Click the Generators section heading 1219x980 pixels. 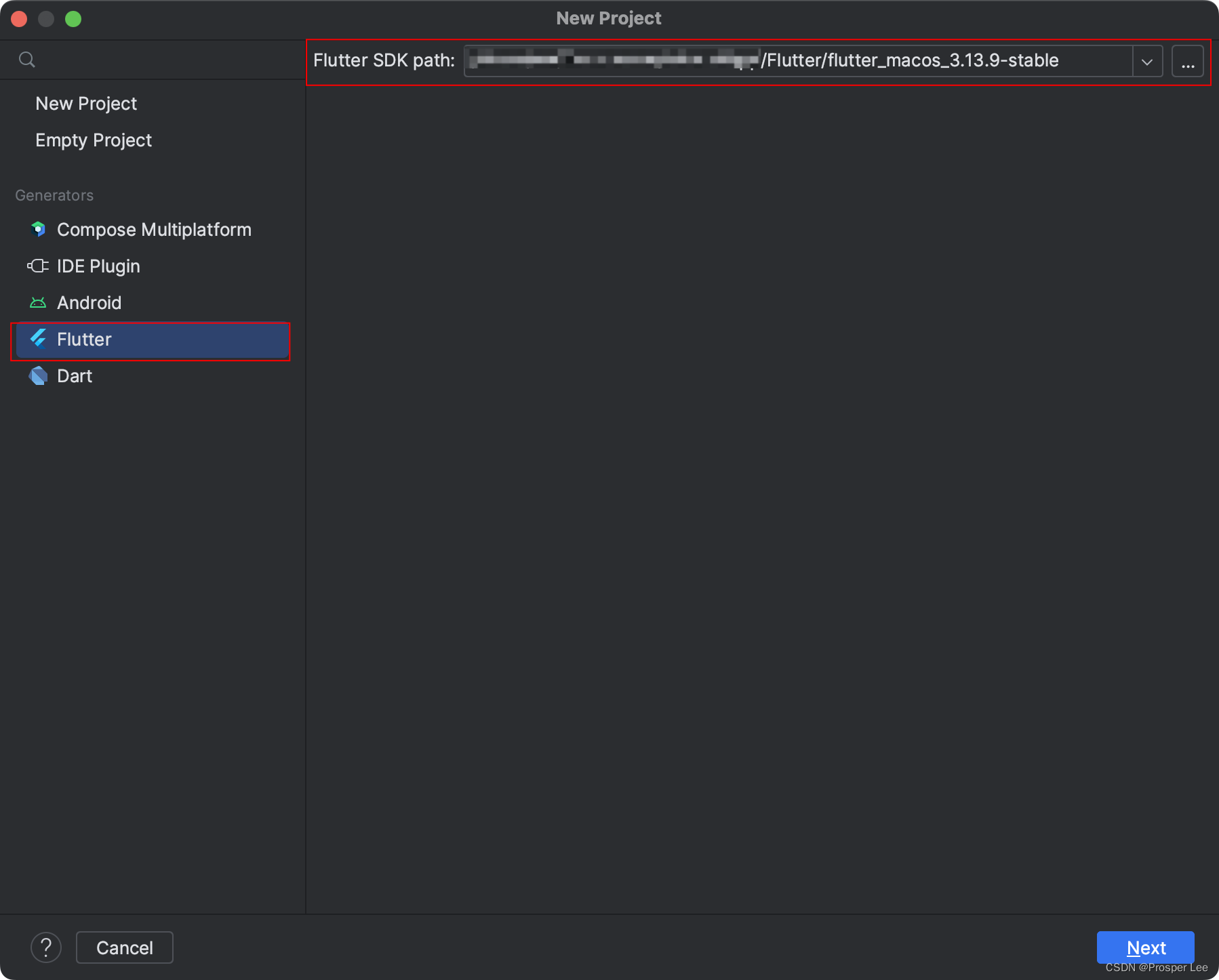[54, 195]
